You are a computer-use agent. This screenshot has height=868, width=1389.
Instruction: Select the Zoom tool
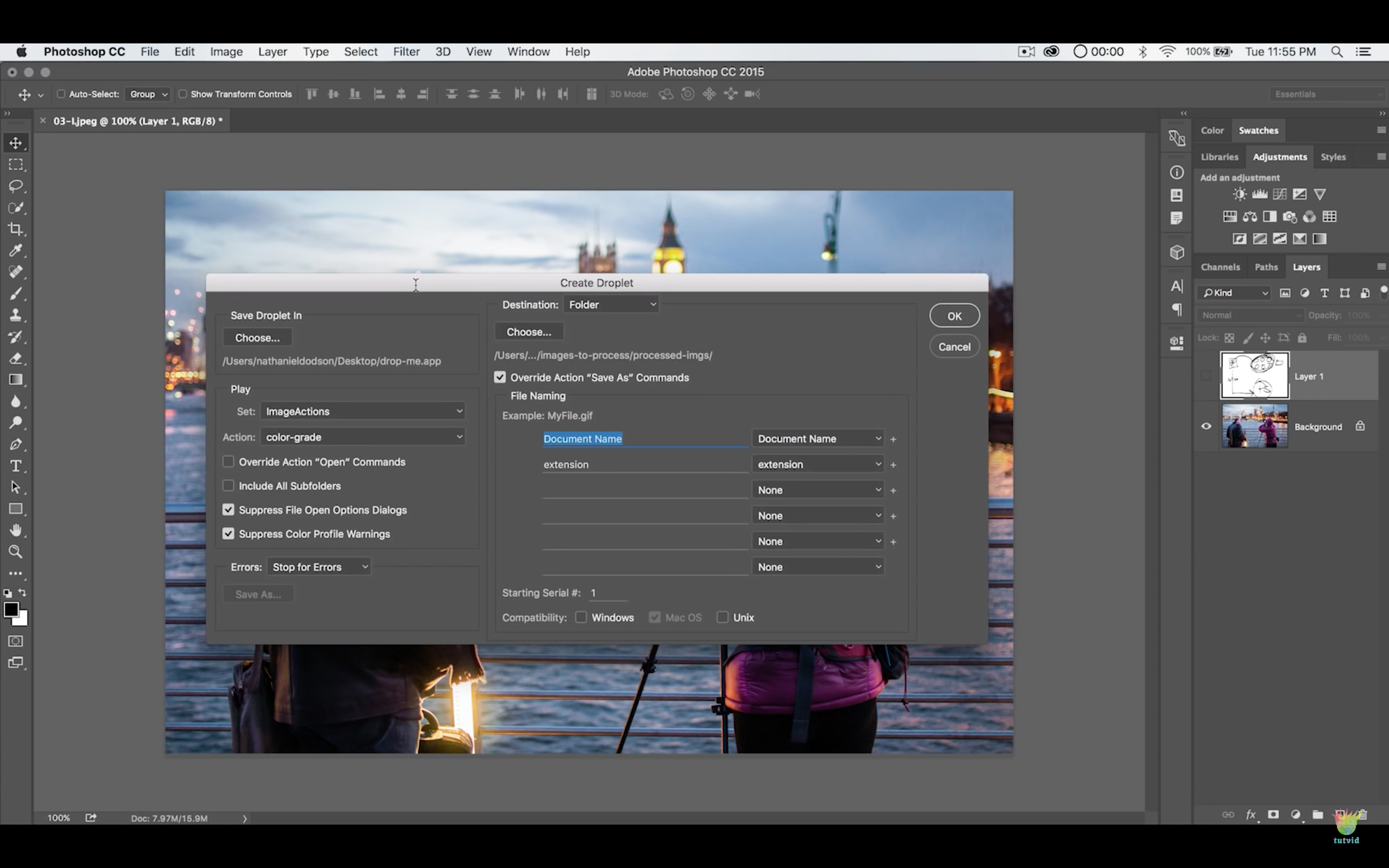[x=15, y=552]
